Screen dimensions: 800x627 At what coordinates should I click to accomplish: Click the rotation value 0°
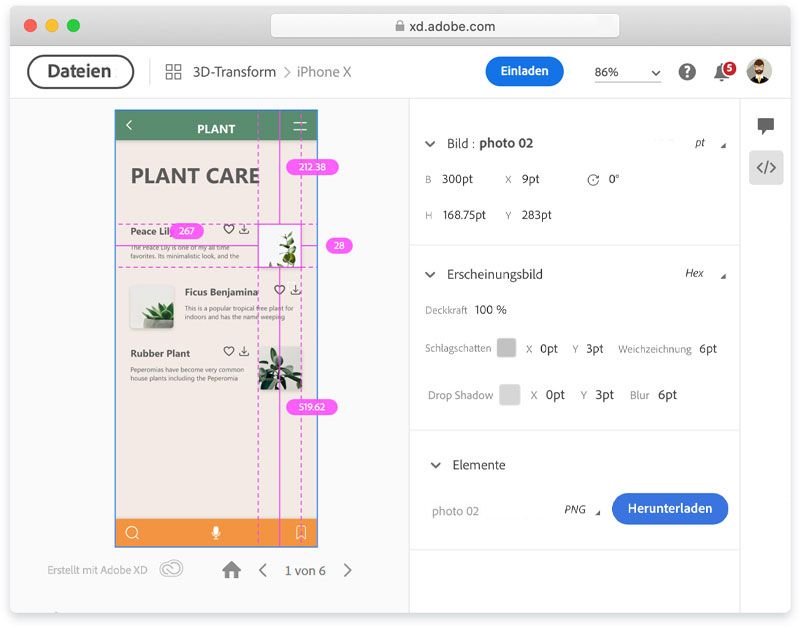(613, 179)
